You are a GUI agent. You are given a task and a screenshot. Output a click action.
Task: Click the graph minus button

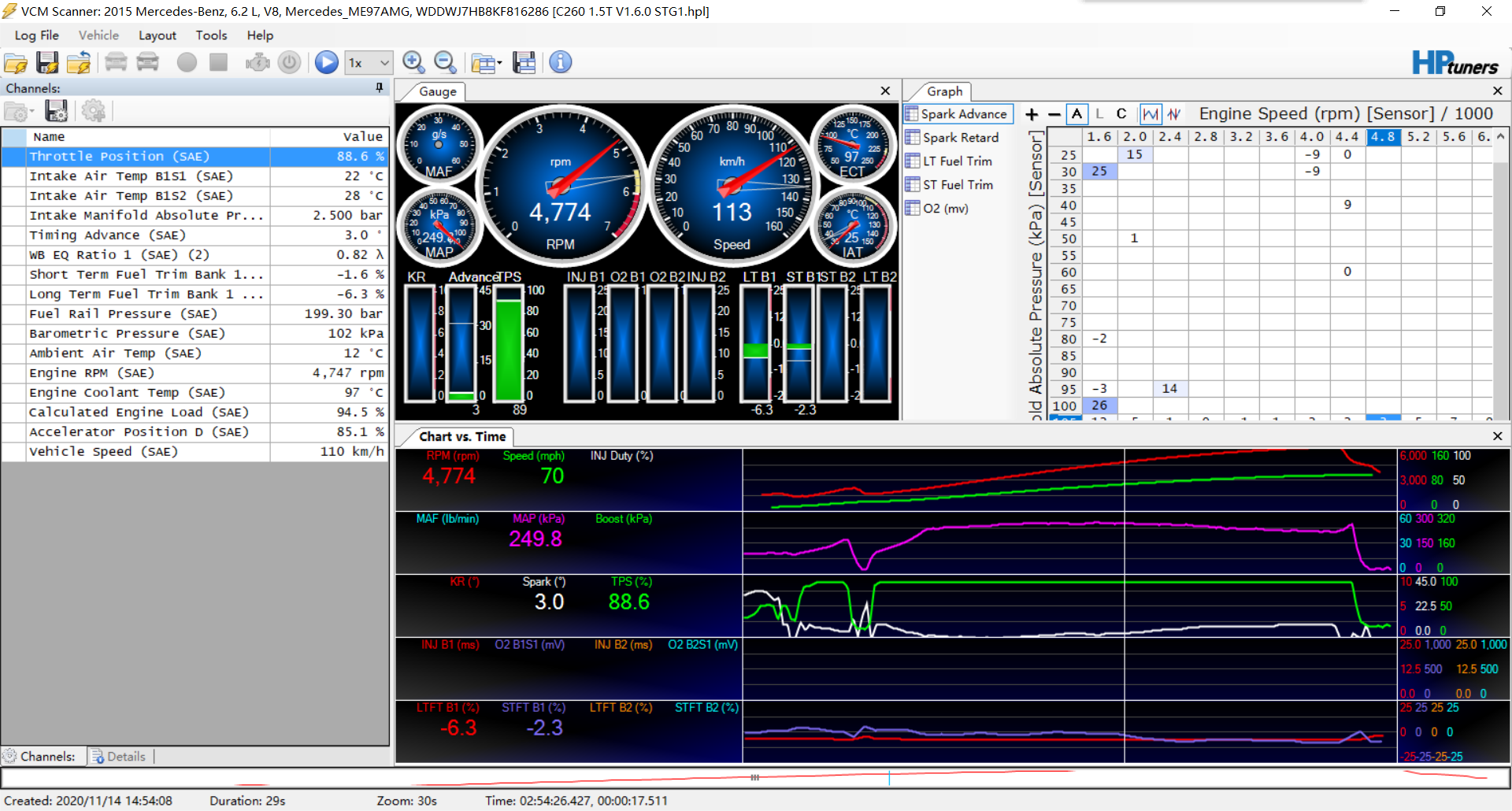1054,114
